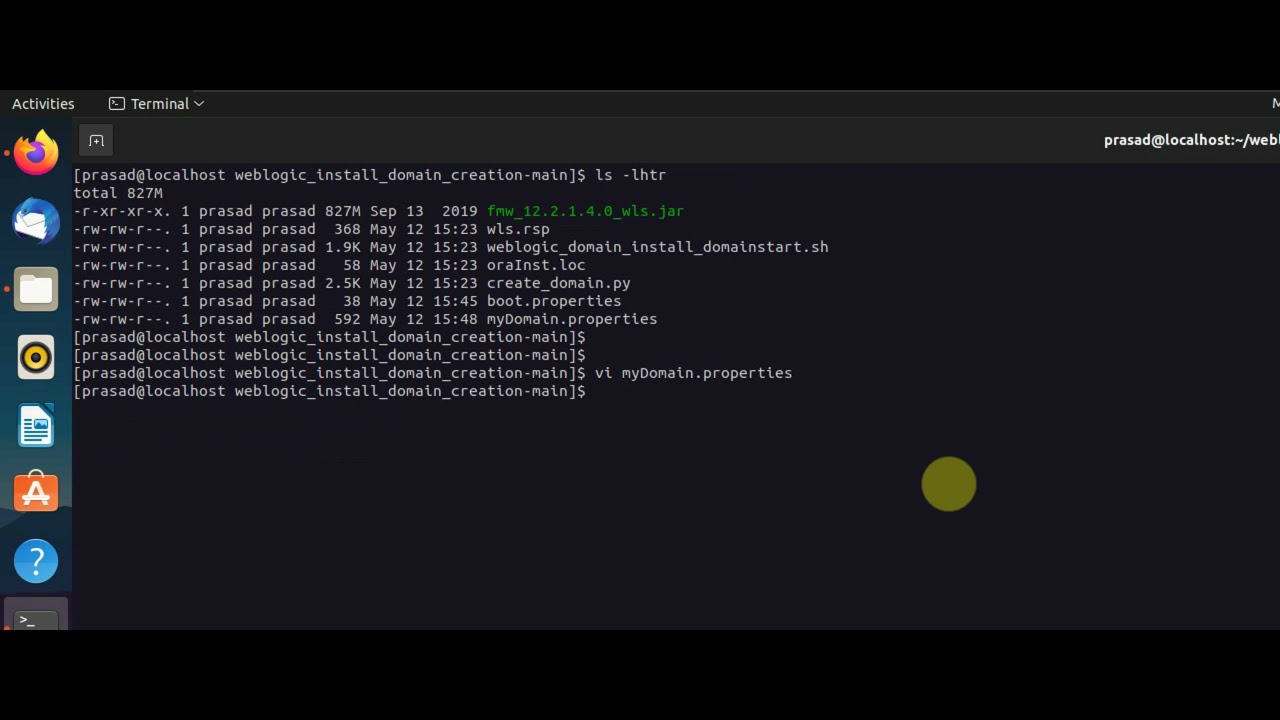1280x720 pixels.
Task: Launch LibreOffice Writer from the dock
Action: point(36,425)
